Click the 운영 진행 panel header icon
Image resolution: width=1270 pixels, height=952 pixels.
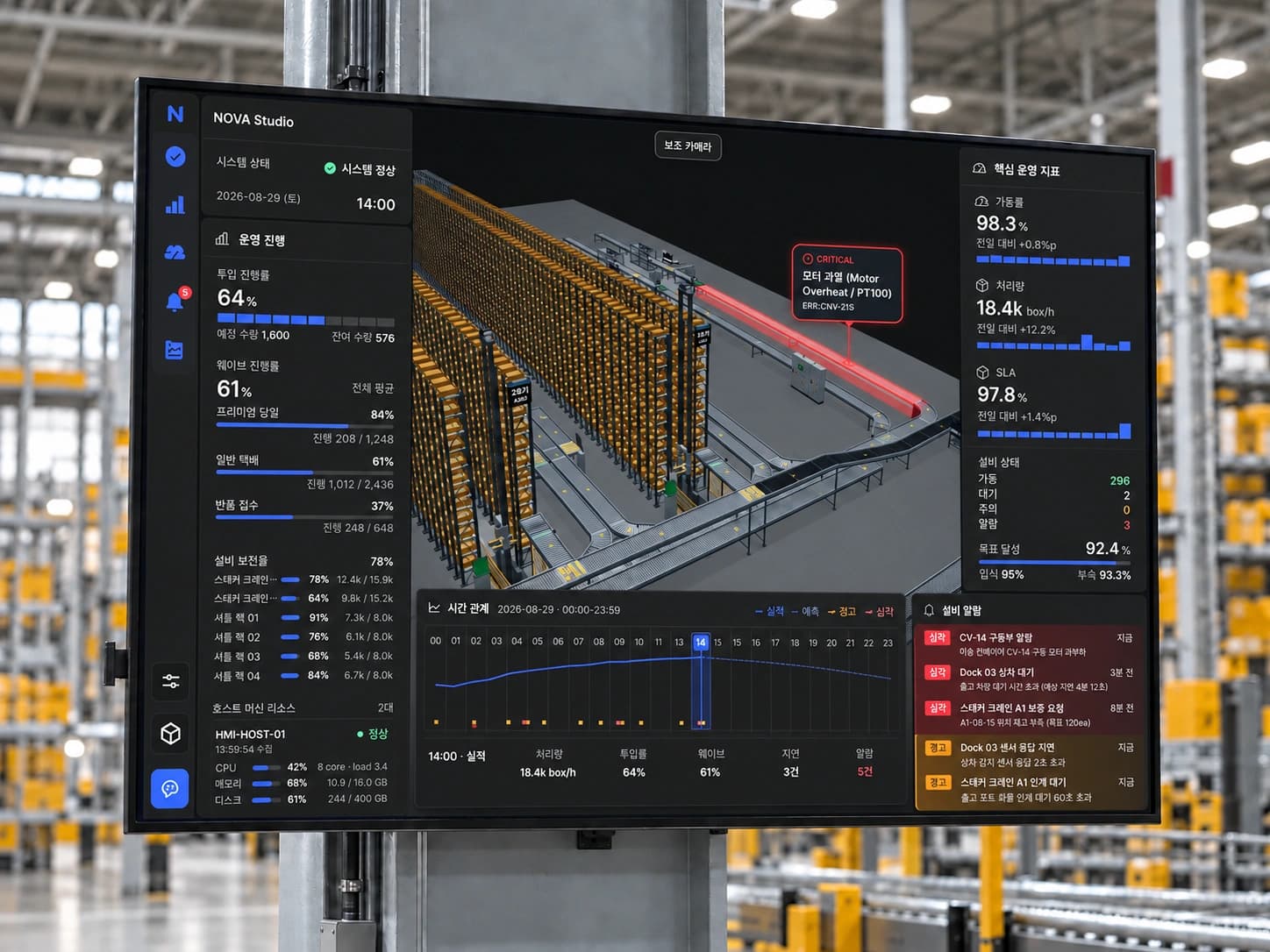222,238
